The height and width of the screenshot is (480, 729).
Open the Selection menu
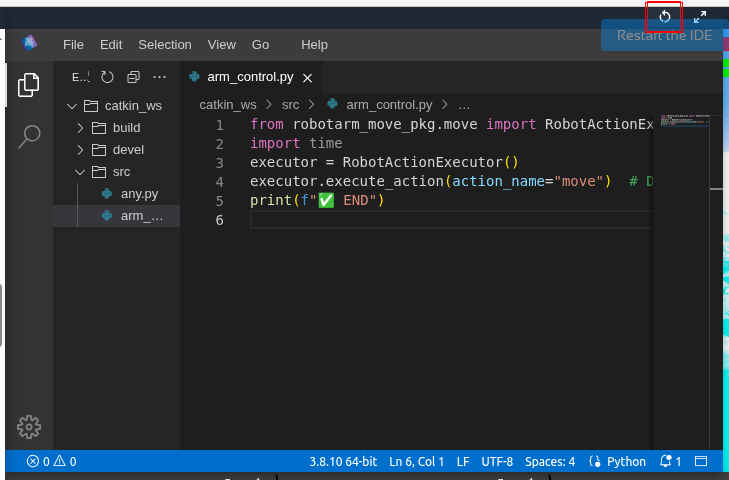[165, 45]
